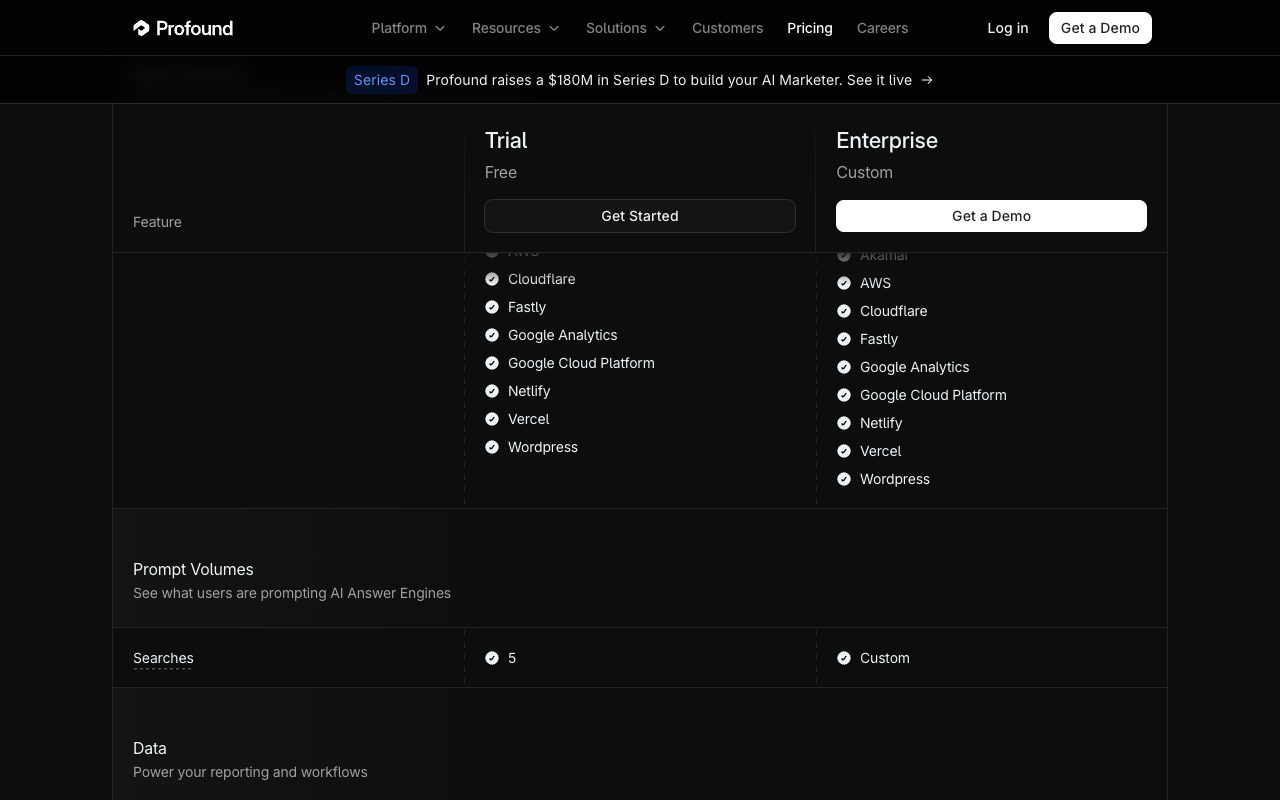Click Get a Demo under Enterprise plan
The height and width of the screenshot is (800, 1280).
pos(991,216)
